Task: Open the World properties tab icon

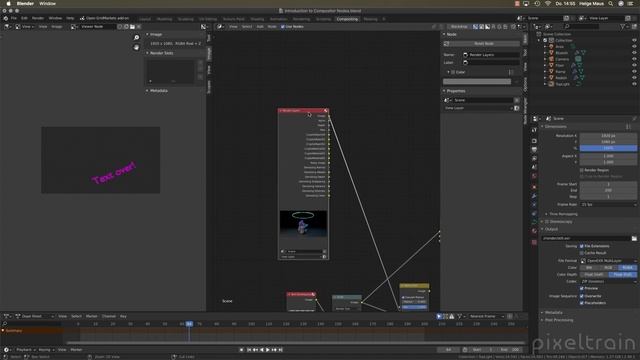Action: (x=534, y=176)
